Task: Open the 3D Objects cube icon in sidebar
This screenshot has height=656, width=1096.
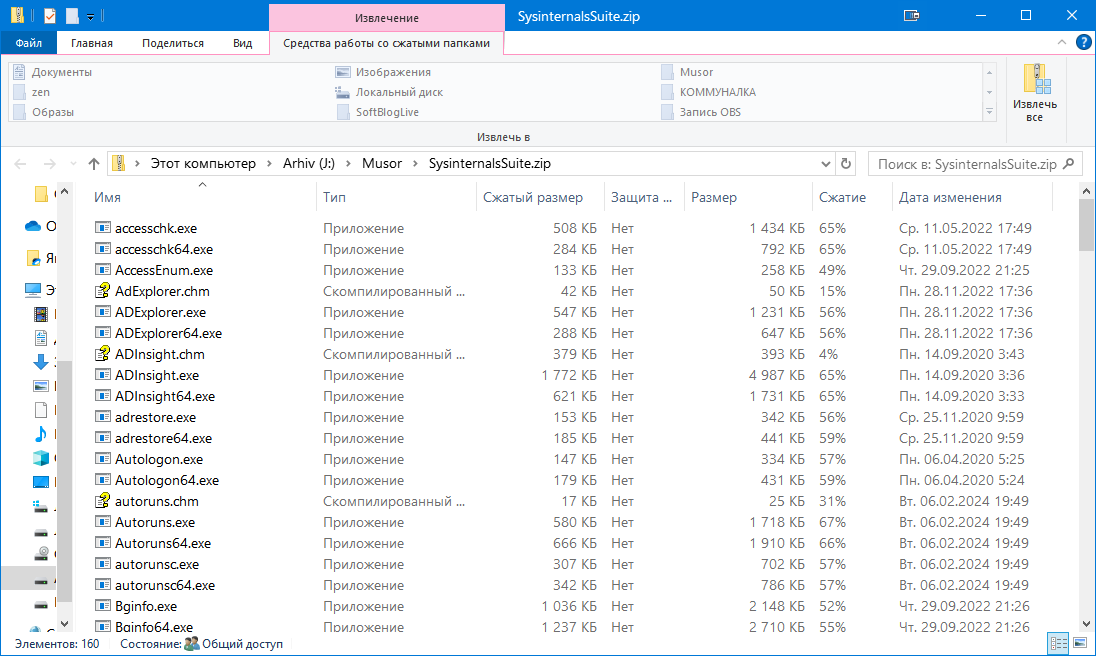Action: [x=41, y=458]
